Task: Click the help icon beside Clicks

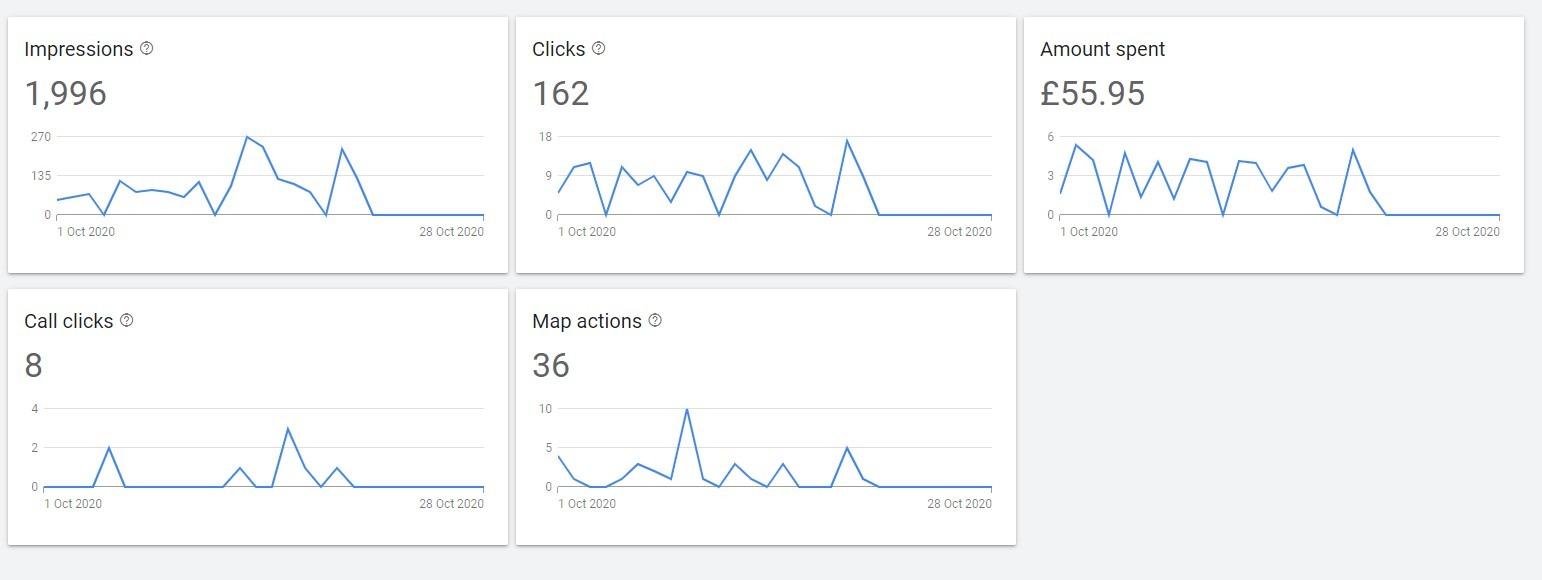Action: click(x=599, y=48)
